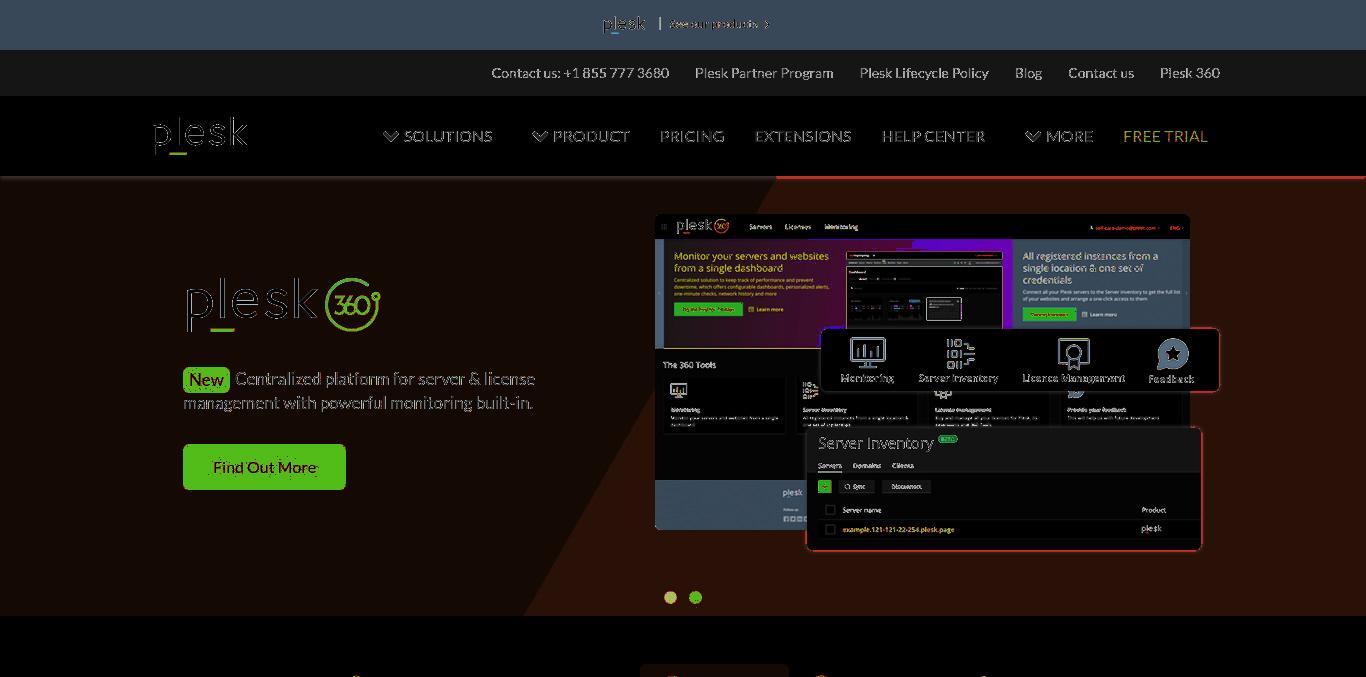Click the Feedback star bubble icon

pos(1172,354)
